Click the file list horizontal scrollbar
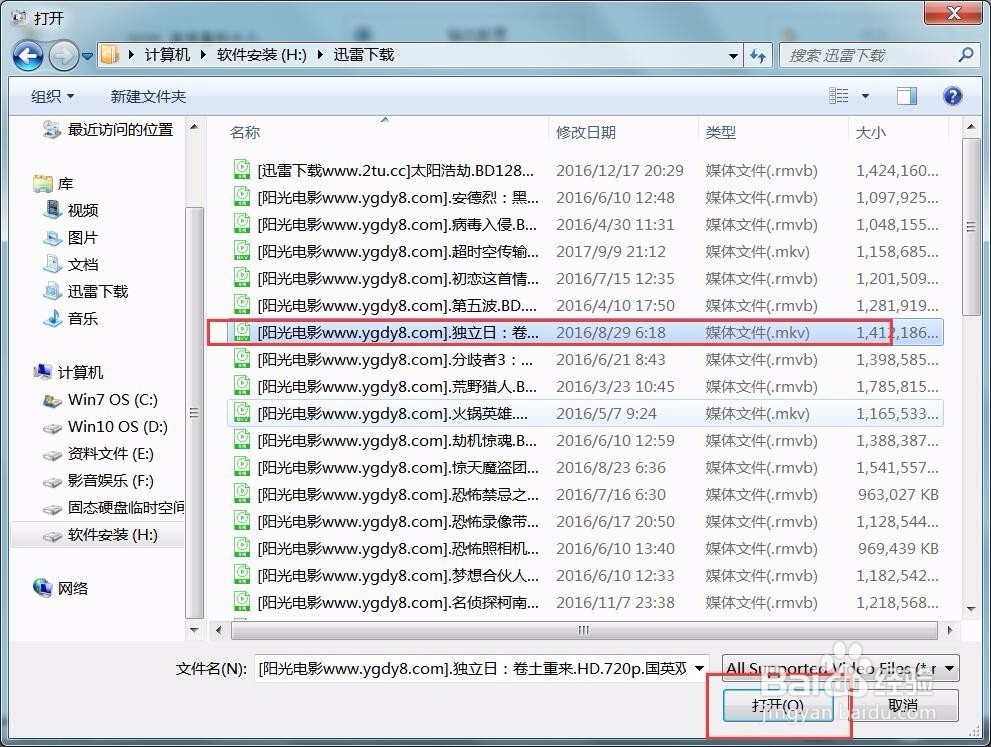The height and width of the screenshot is (747, 991). [x=583, y=630]
